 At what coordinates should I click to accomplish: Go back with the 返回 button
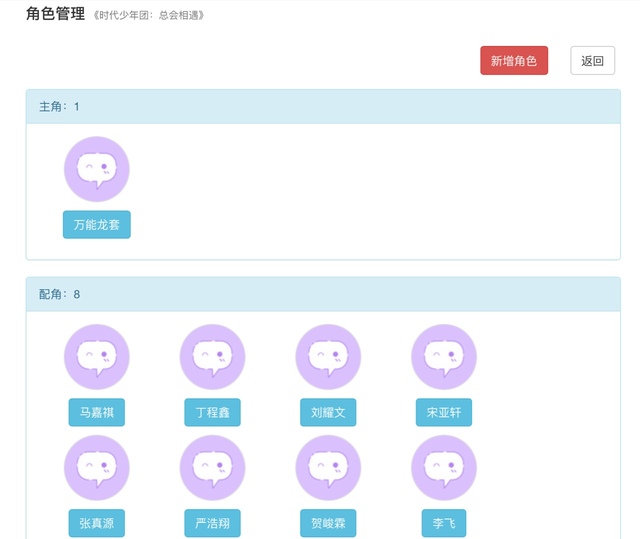592,60
